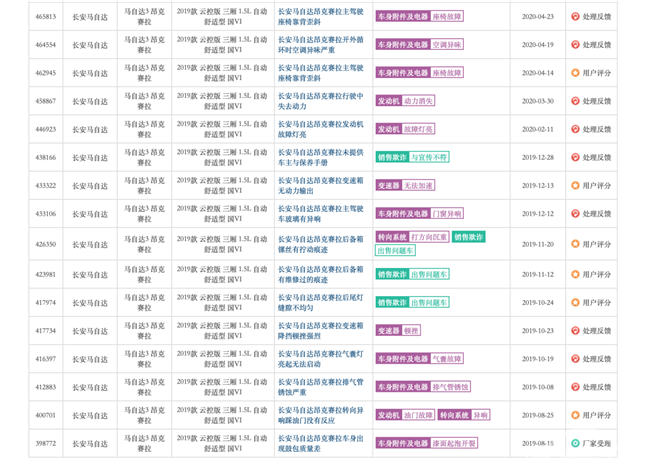
Task: Click the 用户评分 status icon in row 462945
Action: point(575,73)
